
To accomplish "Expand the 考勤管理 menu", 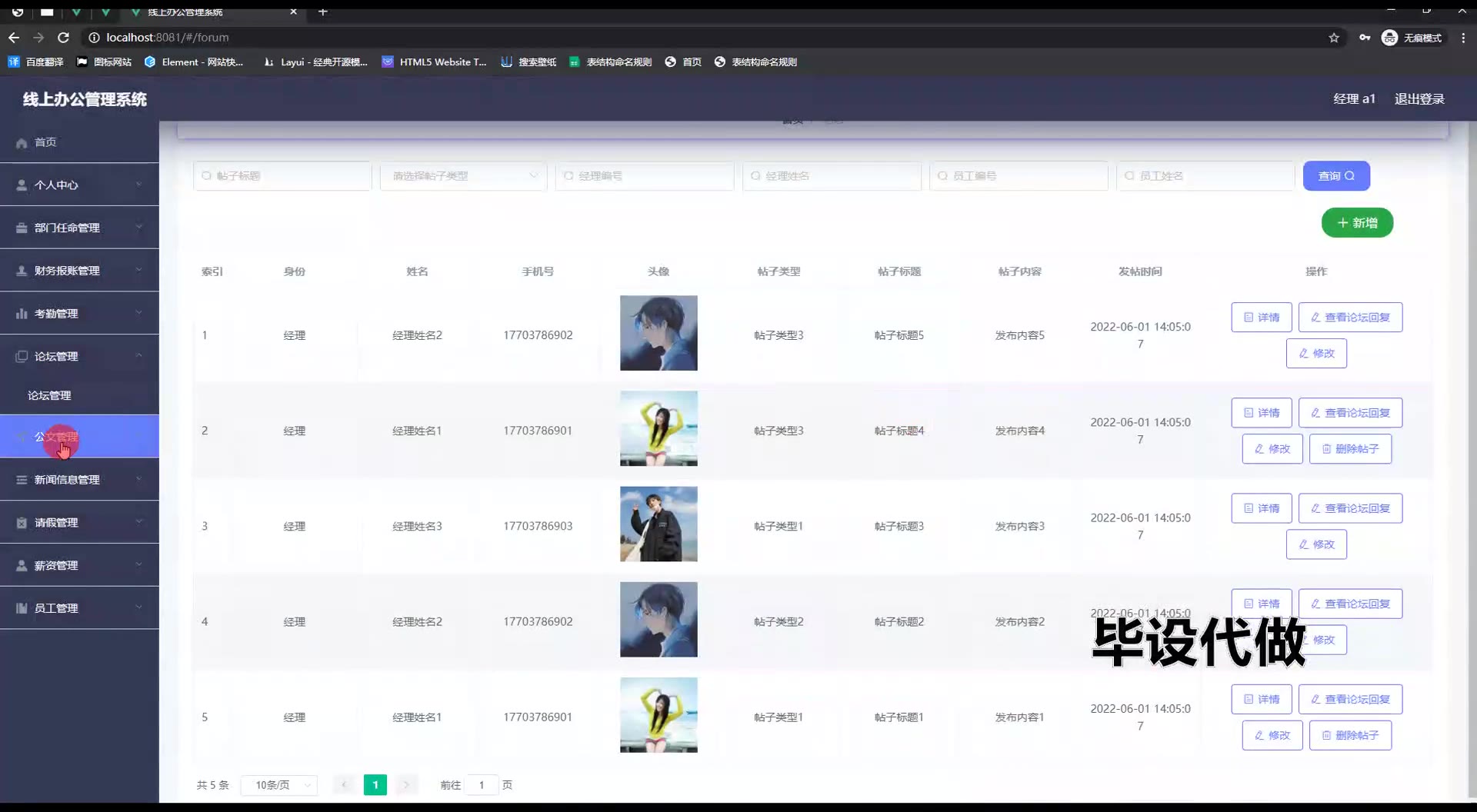I will click(79, 313).
